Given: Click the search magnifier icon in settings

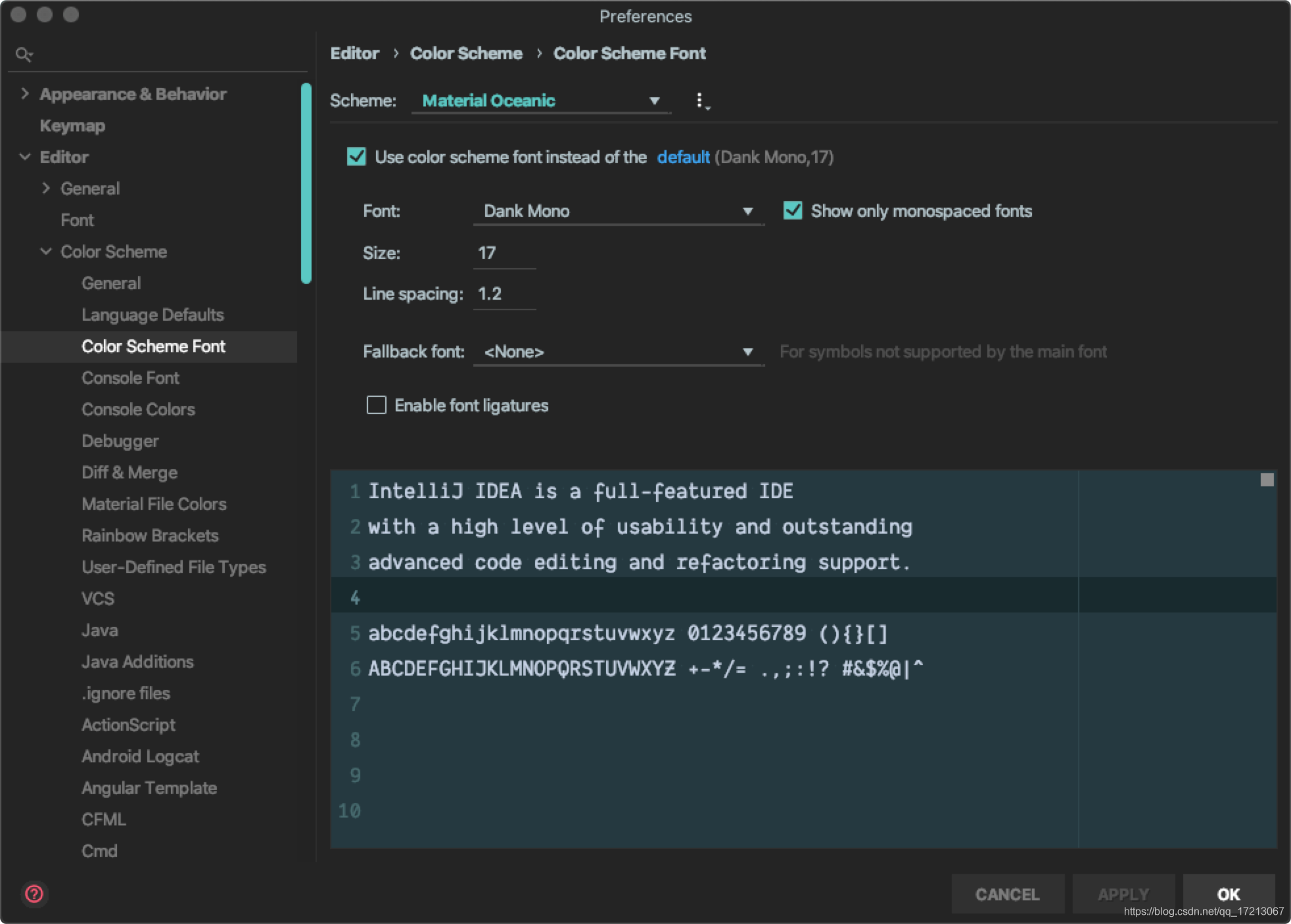Looking at the screenshot, I should point(24,55).
